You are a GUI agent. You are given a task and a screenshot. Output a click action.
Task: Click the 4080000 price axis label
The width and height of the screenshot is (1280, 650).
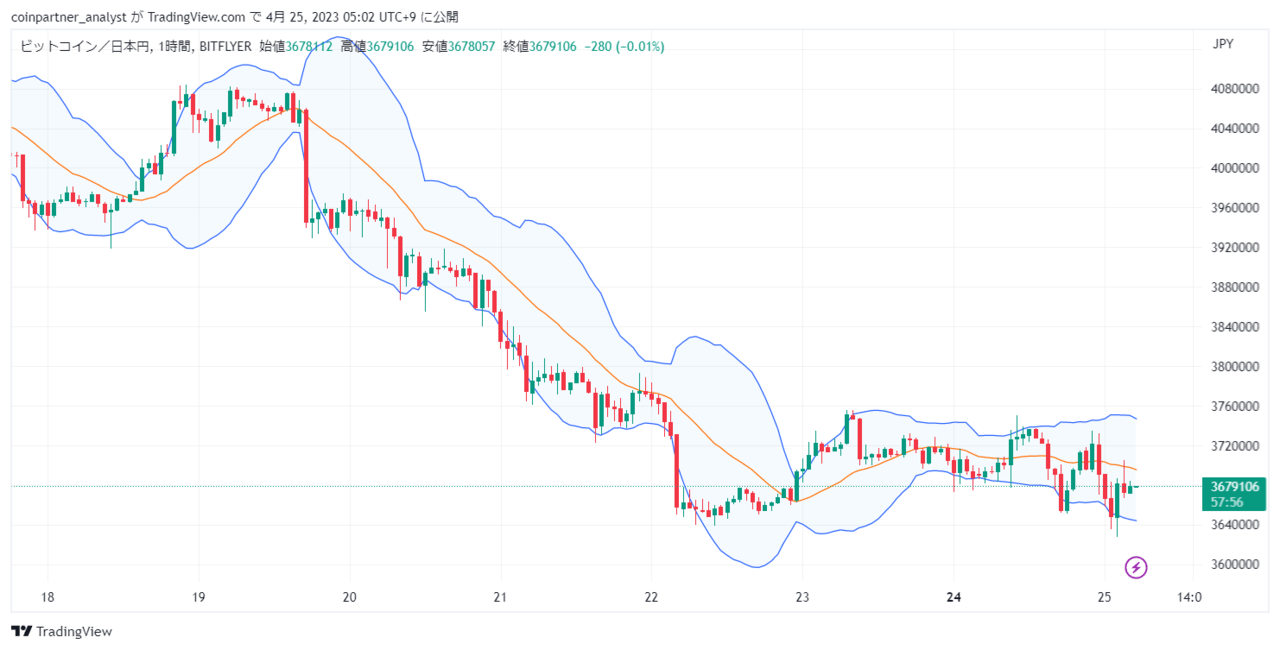1233,89
